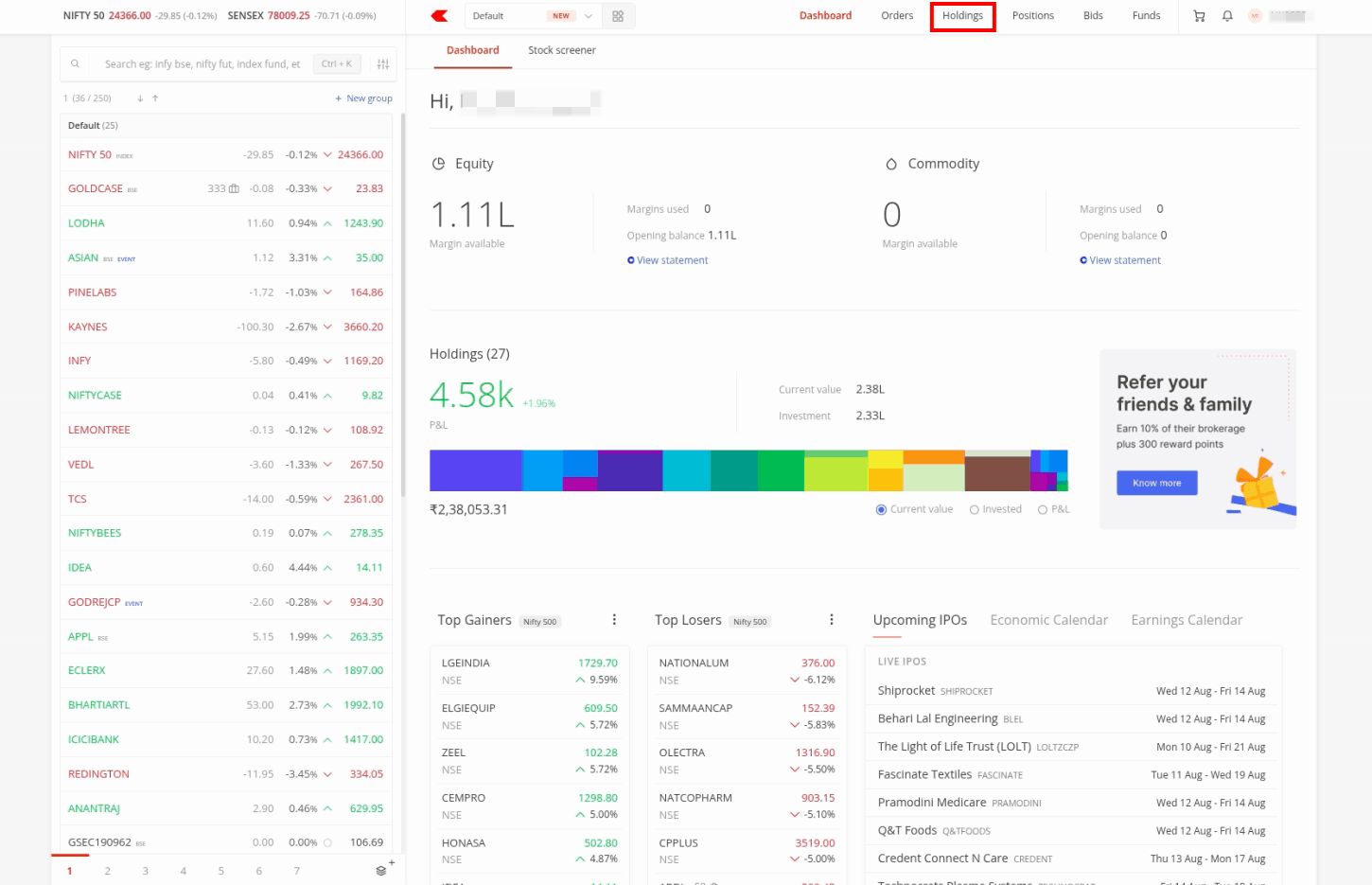The width and height of the screenshot is (1372, 885).
Task: Open the Orders page
Action: point(897,16)
